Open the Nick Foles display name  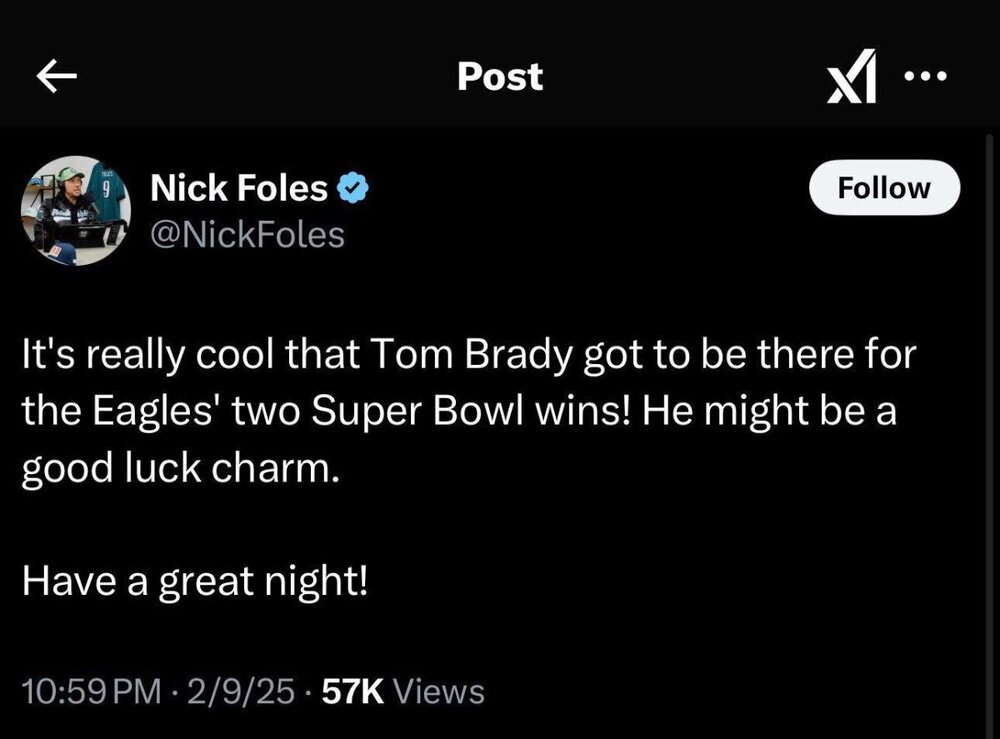click(x=238, y=187)
